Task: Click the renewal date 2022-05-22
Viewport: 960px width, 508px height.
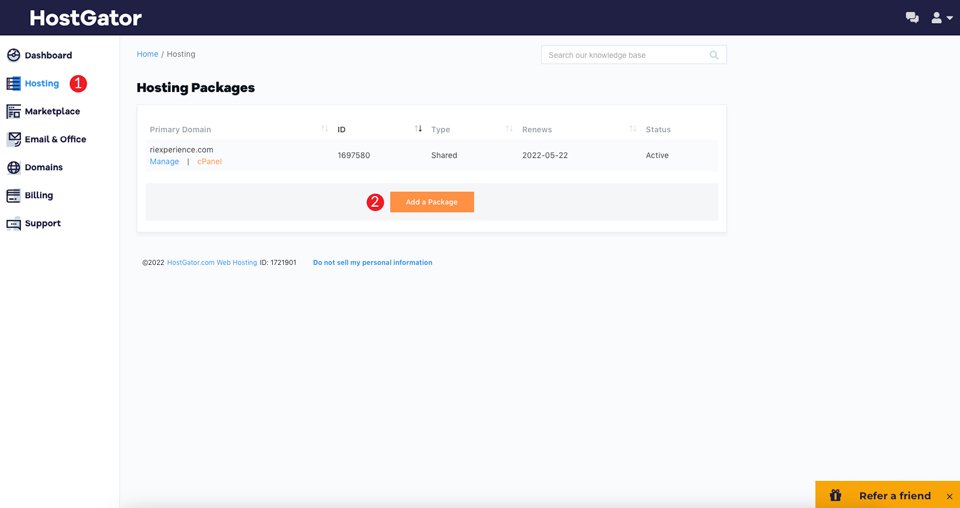Action: tap(545, 155)
